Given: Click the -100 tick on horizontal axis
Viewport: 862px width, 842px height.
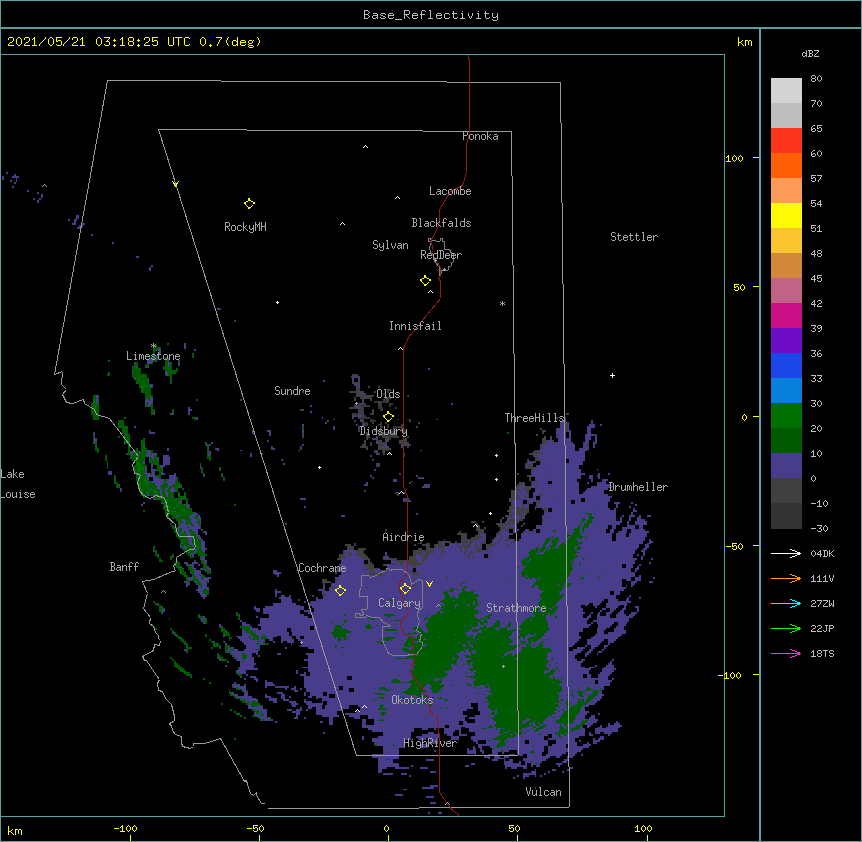Looking at the screenshot, I should click(x=125, y=828).
